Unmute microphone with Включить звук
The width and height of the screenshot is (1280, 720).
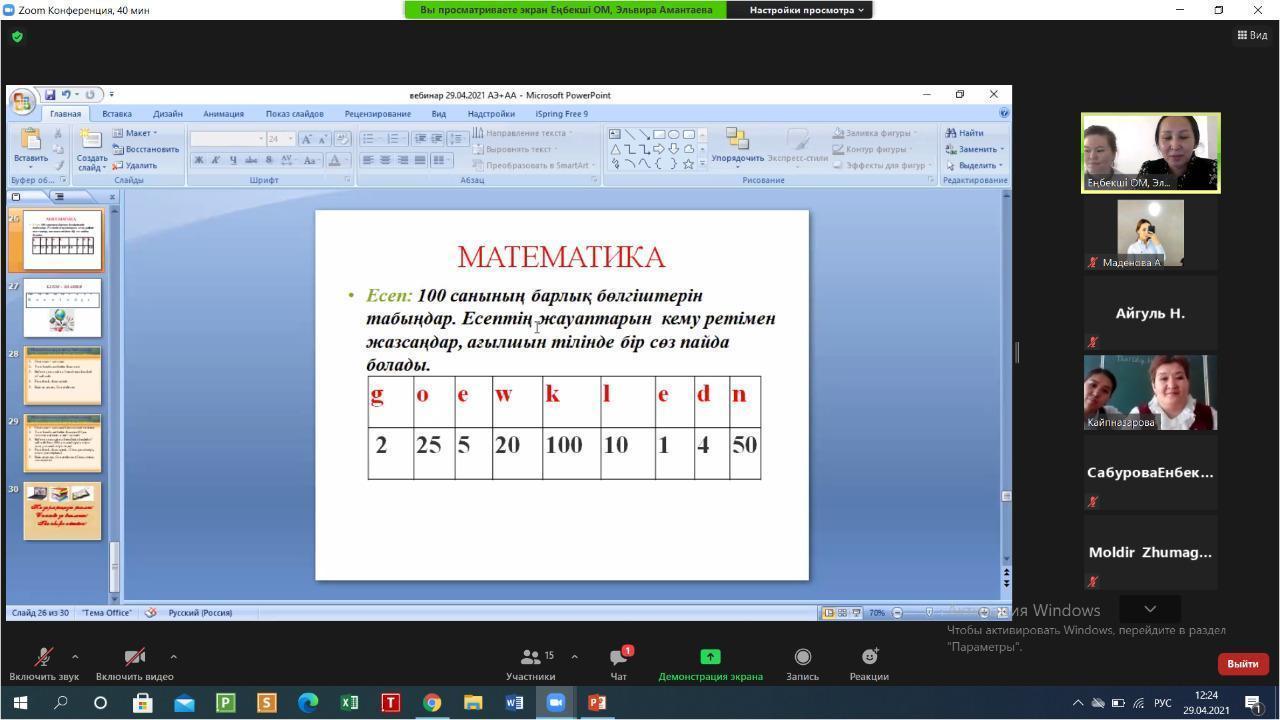pyautogui.click(x=43, y=657)
